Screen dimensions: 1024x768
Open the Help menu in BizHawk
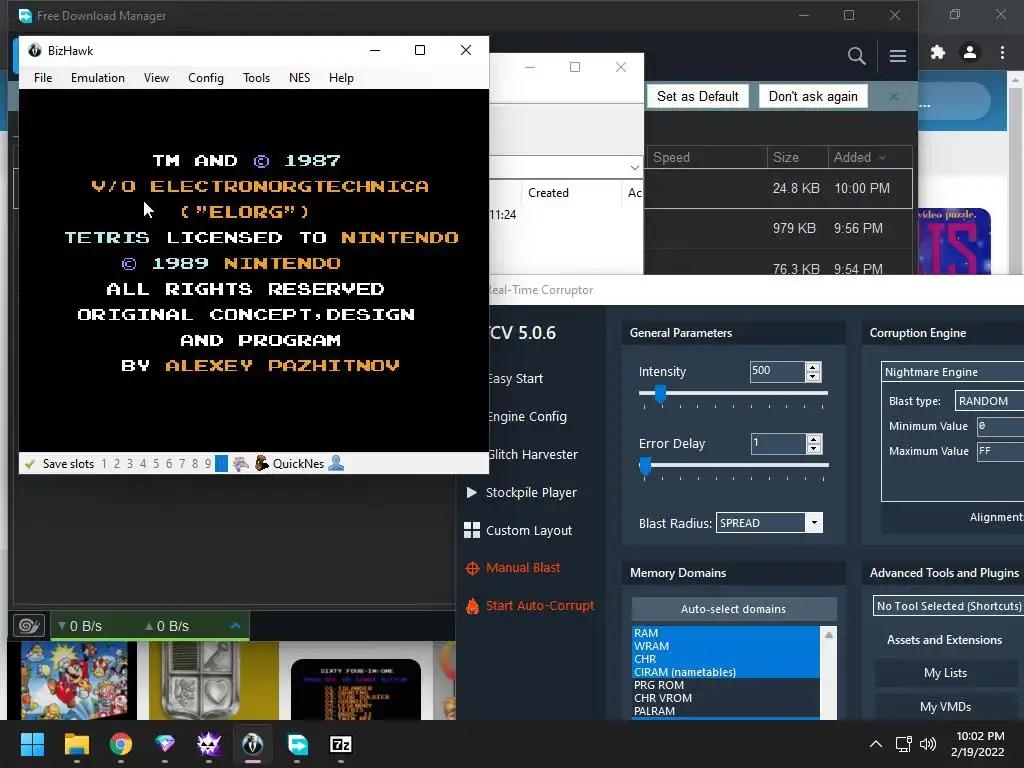click(341, 78)
